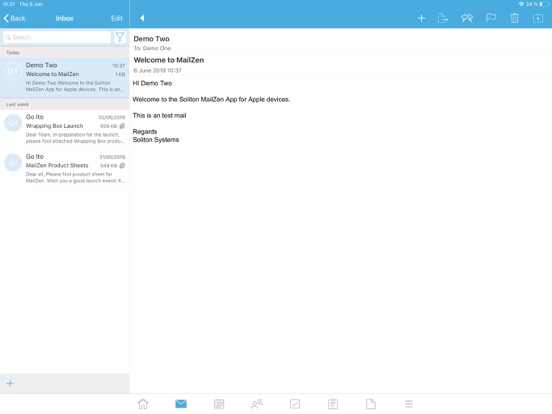Tap sender name Demo Two in message header
The image size is (552, 414).
click(151, 39)
